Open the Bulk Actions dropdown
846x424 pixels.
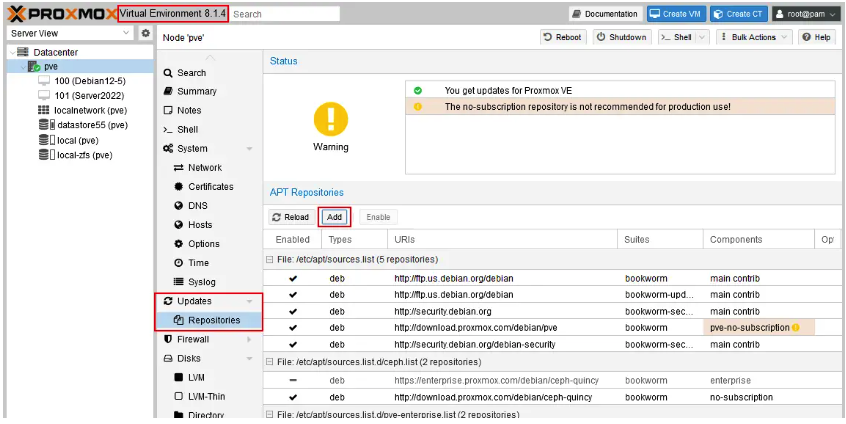(754, 37)
